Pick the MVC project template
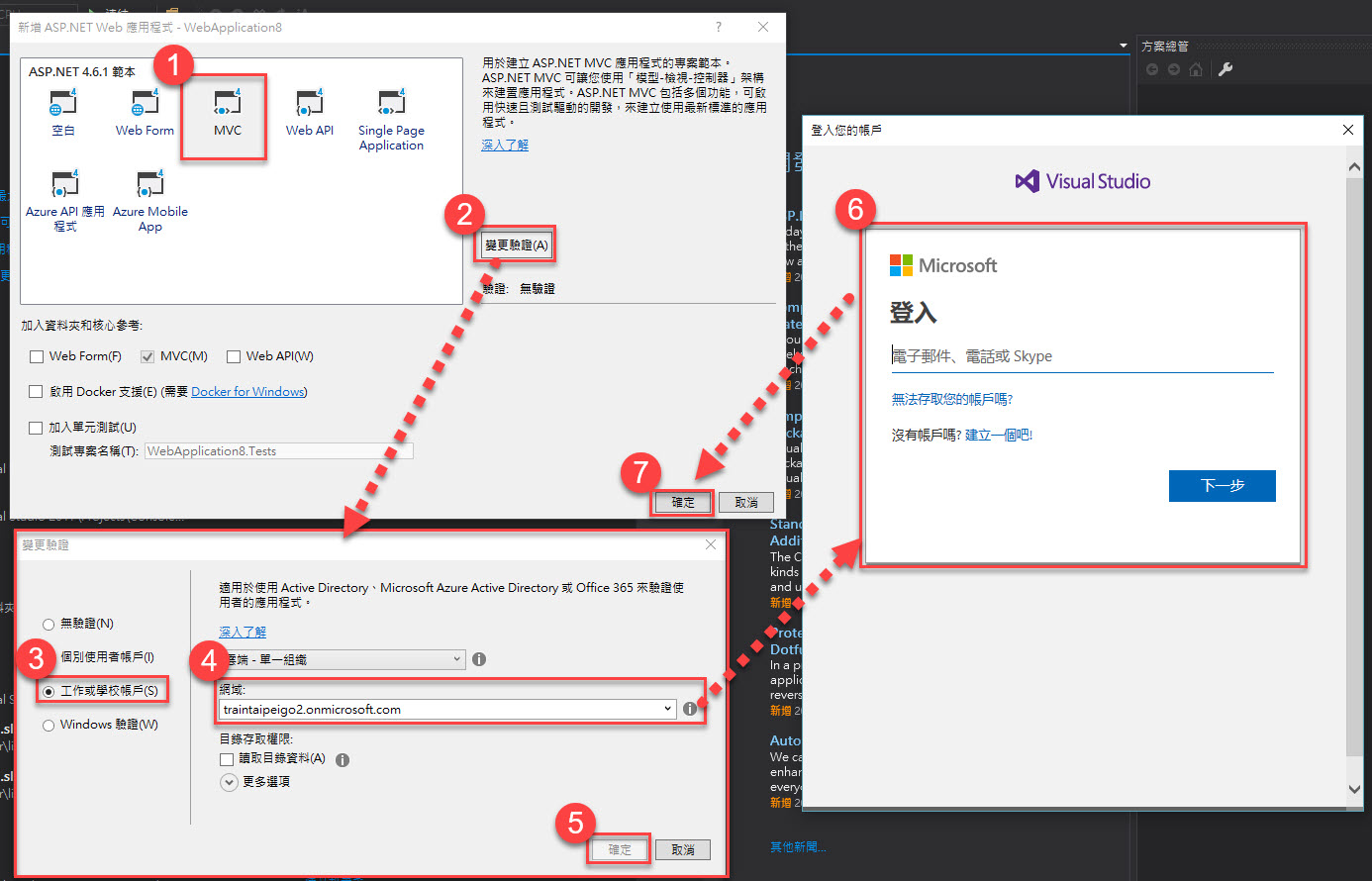Viewport: 1372px width, 881px height. [227, 113]
